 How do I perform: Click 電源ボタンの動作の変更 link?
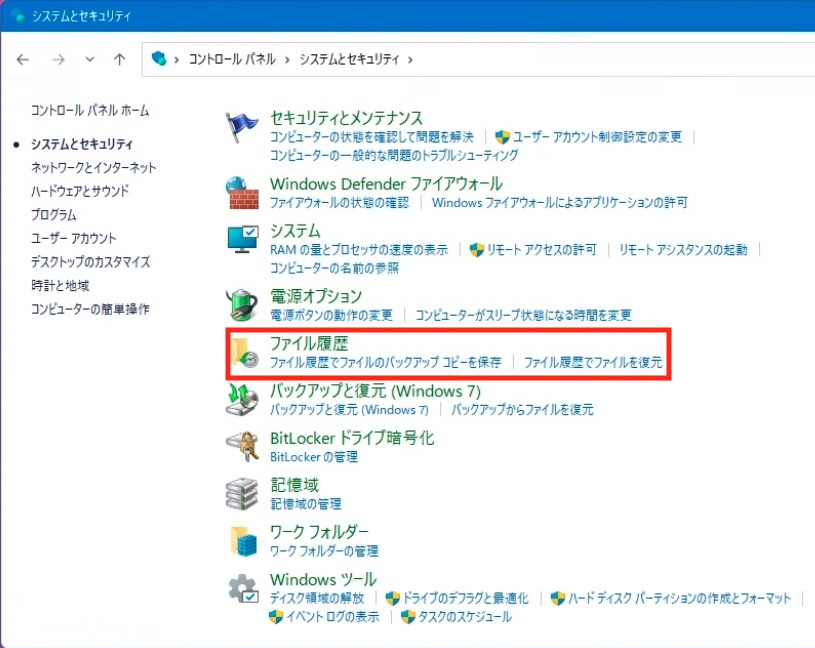point(331,315)
